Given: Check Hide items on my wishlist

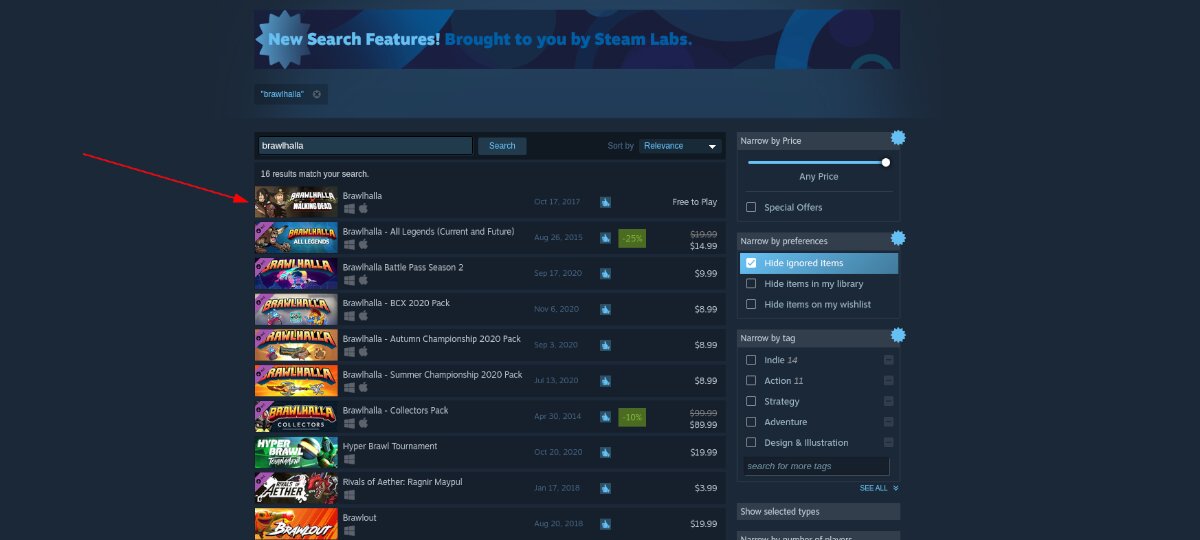Looking at the screenshot, I should pos(751,304).
